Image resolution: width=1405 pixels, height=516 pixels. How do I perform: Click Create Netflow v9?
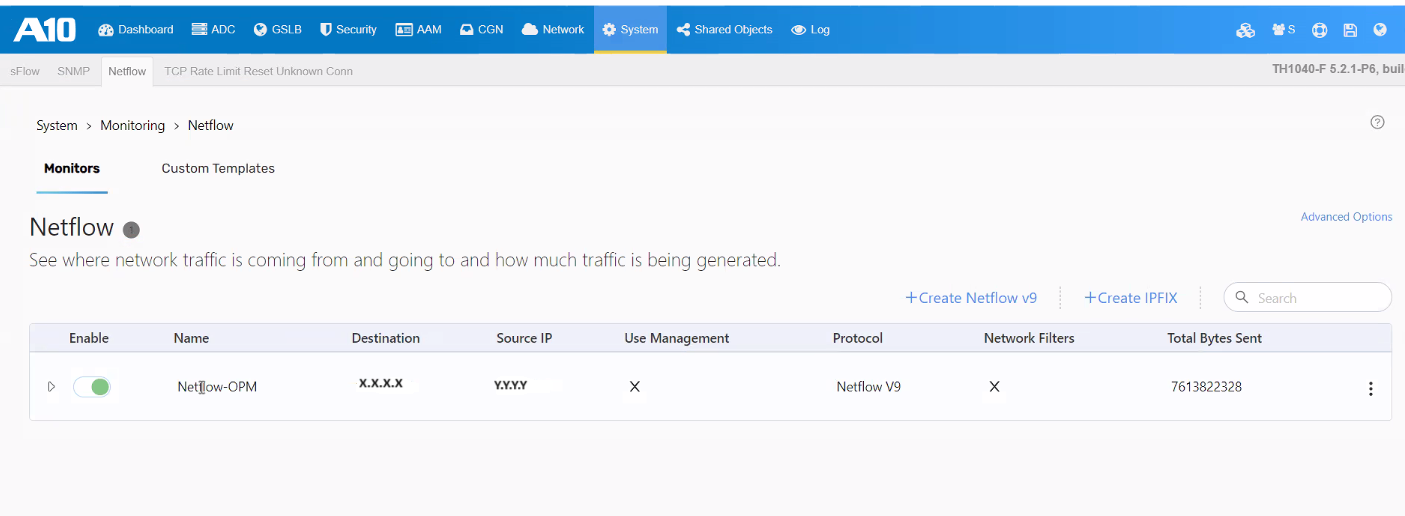pyautogui.click(x=971, y=298)
